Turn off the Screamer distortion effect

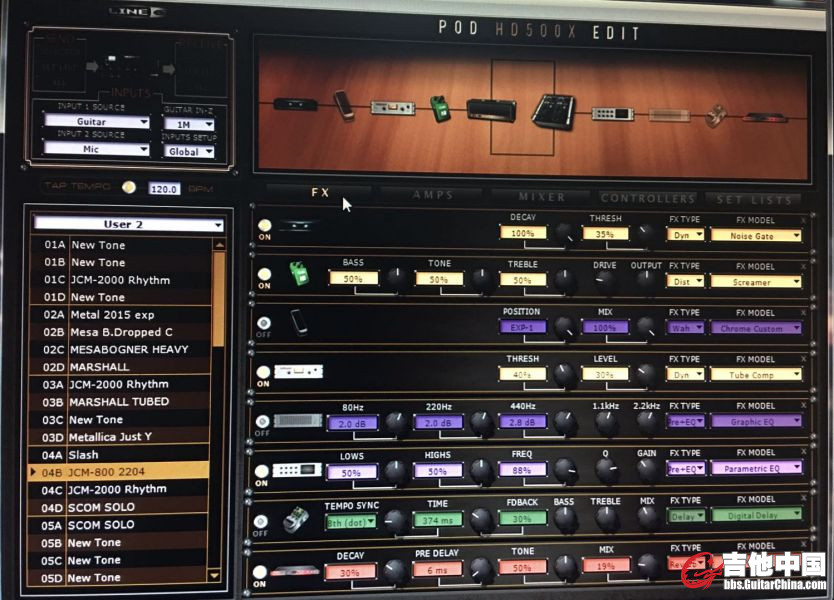coord(264,274)
